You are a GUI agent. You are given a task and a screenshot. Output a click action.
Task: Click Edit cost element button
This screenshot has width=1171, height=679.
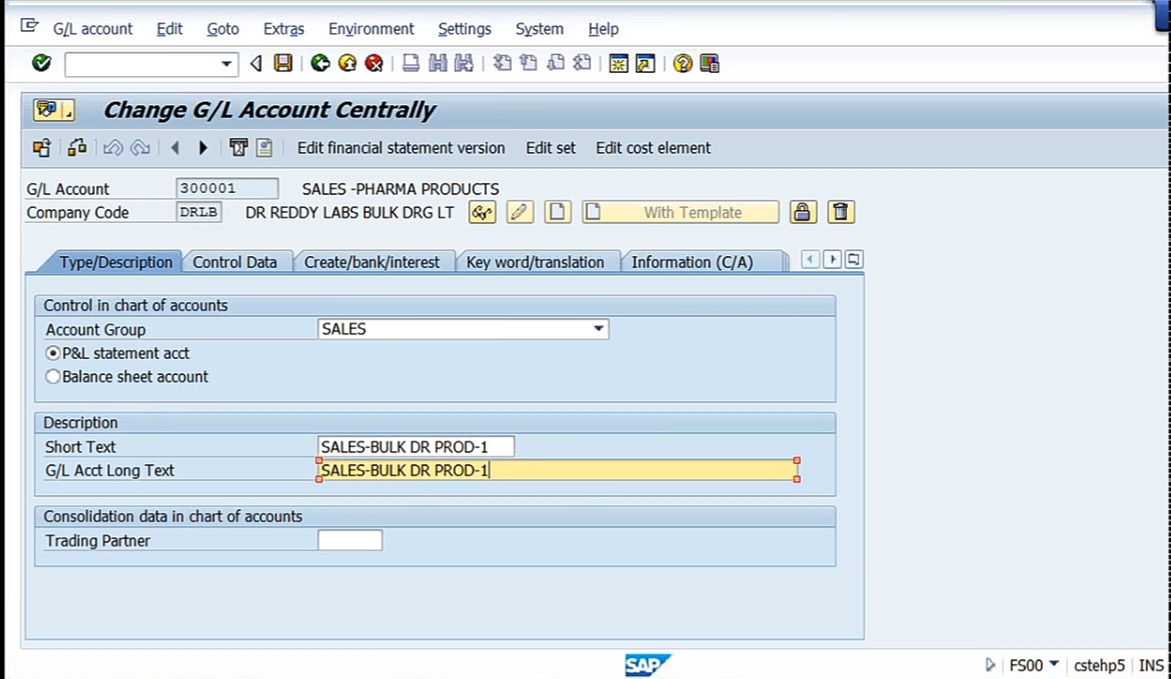tap(653, 148)
